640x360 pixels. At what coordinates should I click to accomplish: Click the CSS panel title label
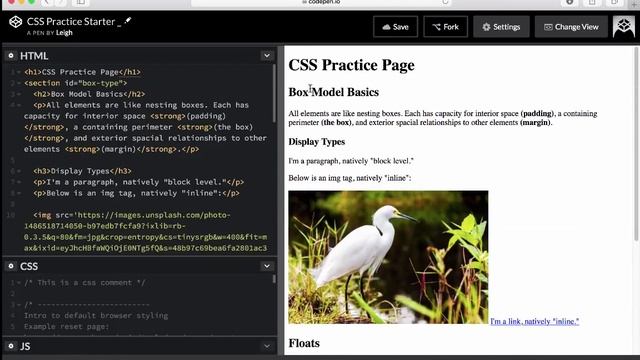pos(29,266)
